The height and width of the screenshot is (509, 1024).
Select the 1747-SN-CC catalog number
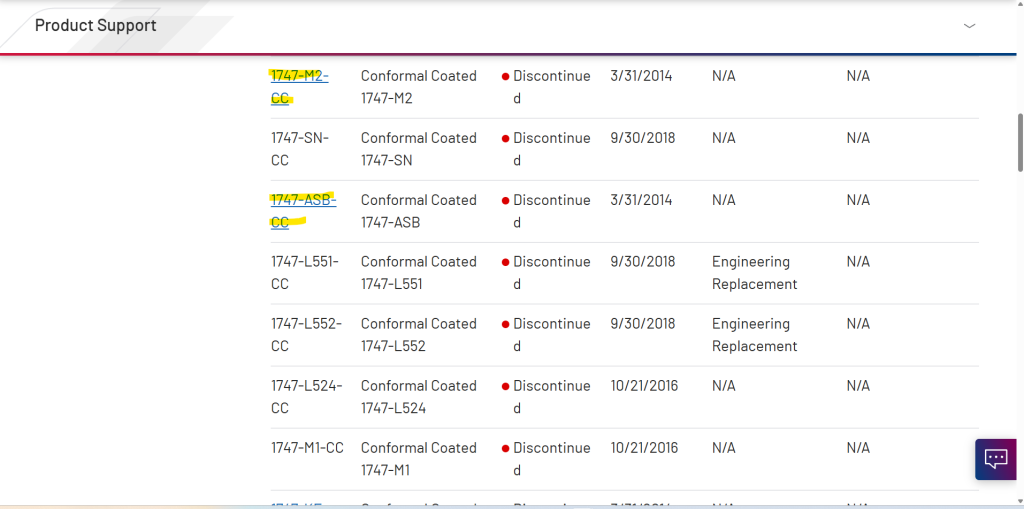pyautogui.click(x=299, y=148)
